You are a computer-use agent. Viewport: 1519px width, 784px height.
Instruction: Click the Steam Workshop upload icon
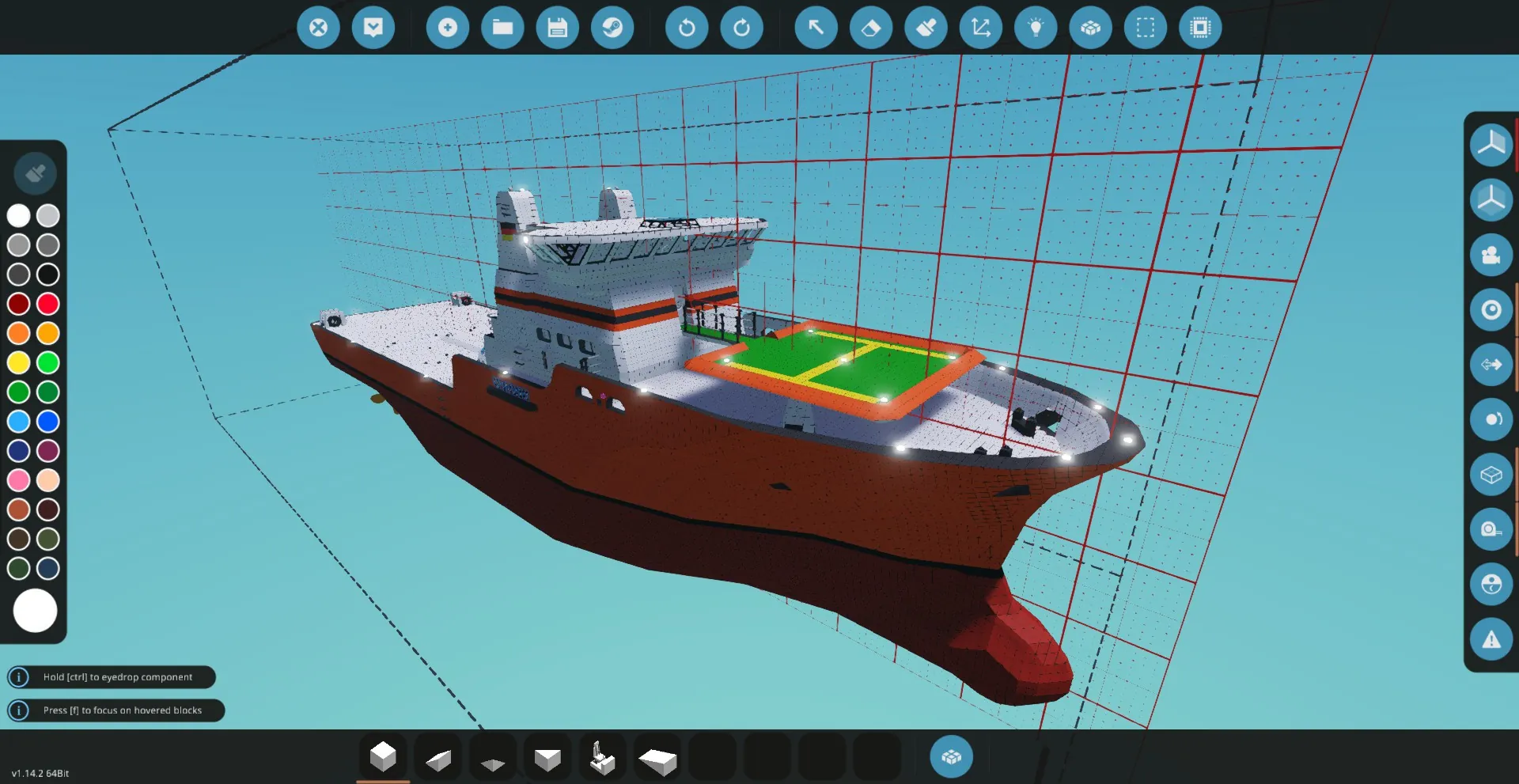[612, 28]
